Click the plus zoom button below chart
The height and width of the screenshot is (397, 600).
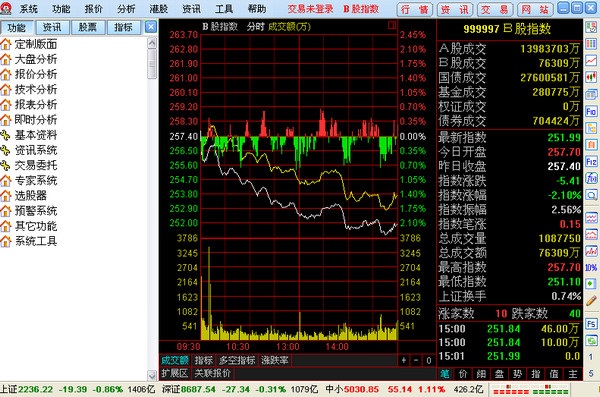[404, 360]
